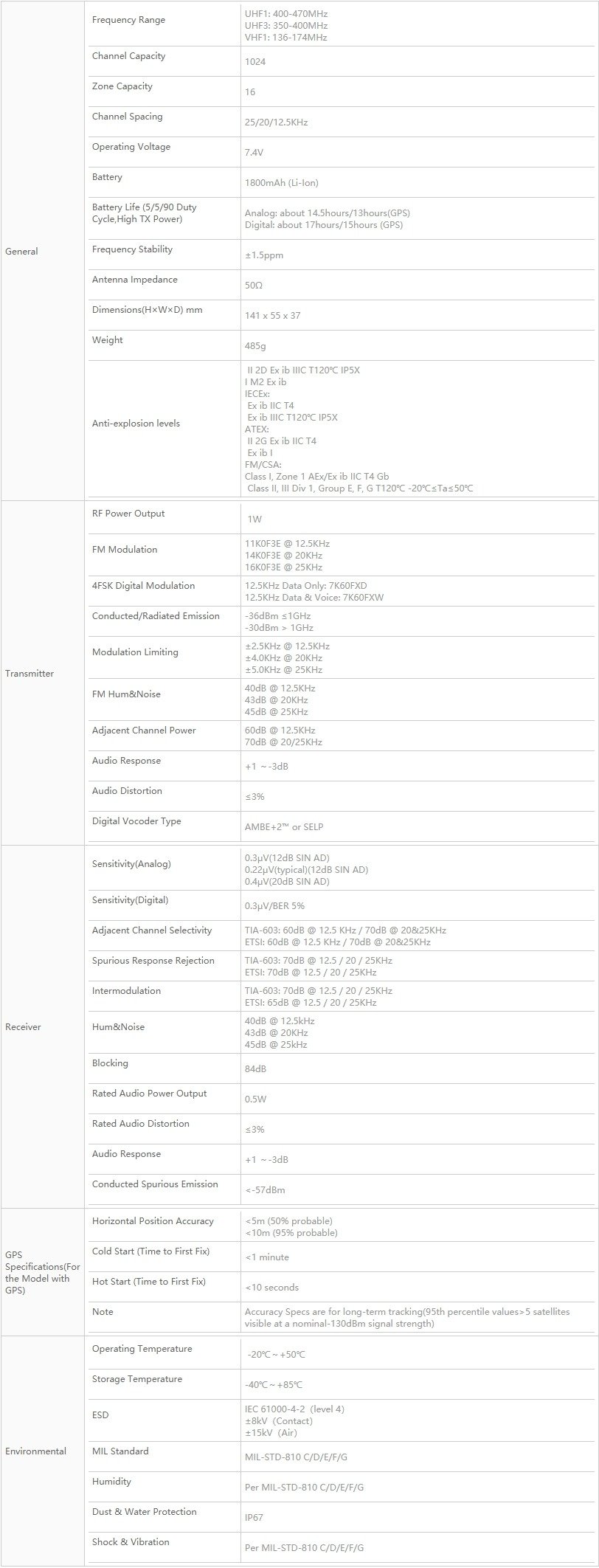
Task: Click the Environmental section header cell
Action: tap(43, 1451)
